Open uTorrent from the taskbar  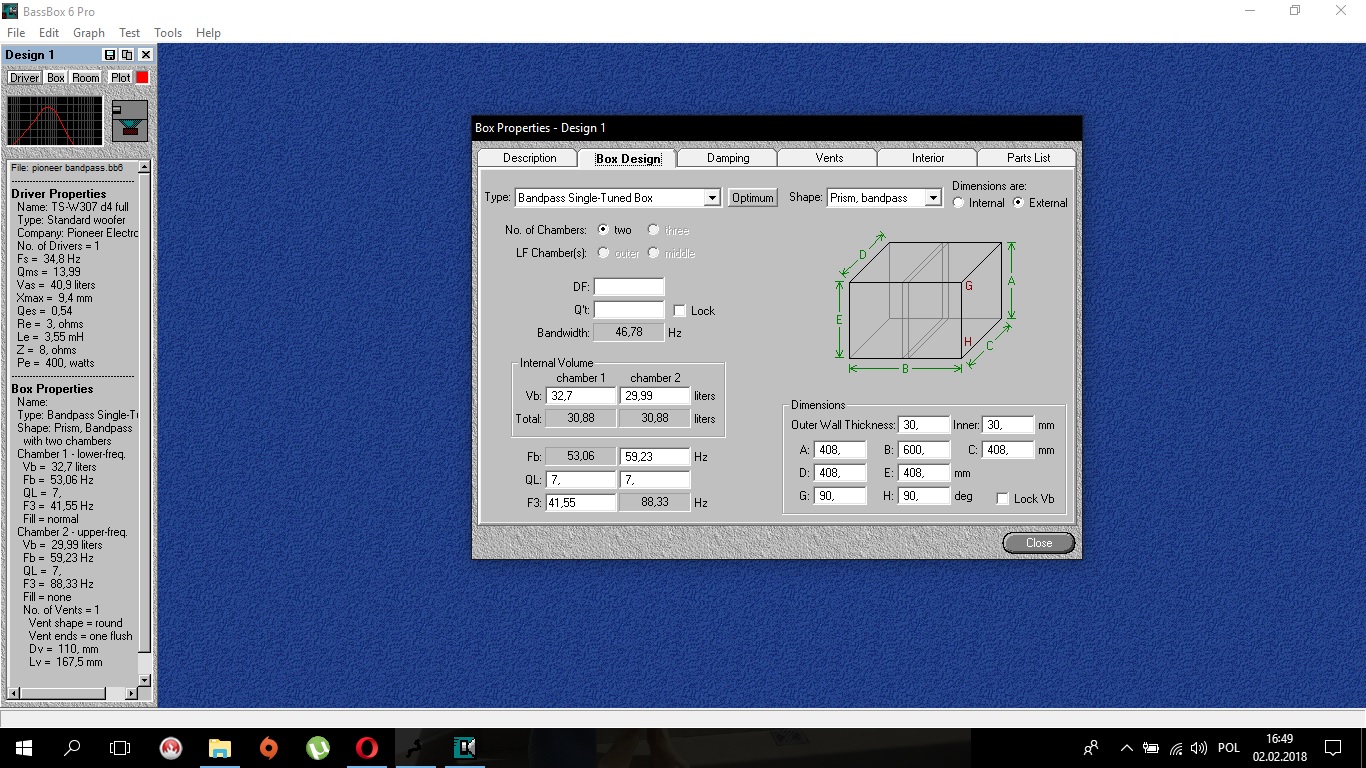pyautogui.click(x=318, y=747)
